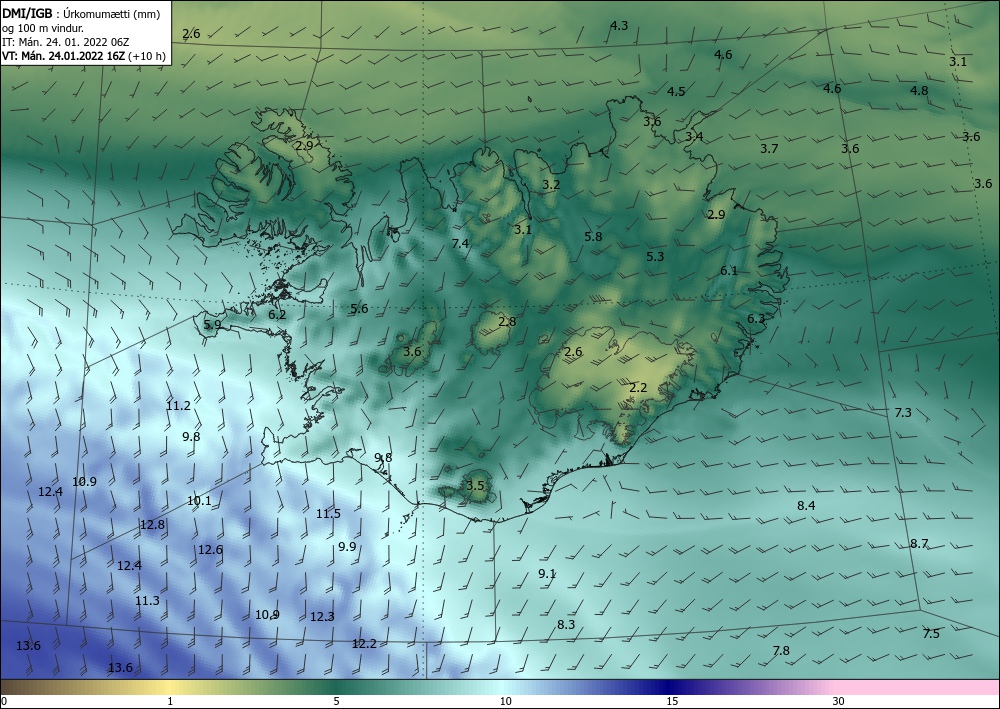The height and width of the screenshot is (709, 1000).
Task: Click the 3.5 value label
Action: tap(475, 485)
